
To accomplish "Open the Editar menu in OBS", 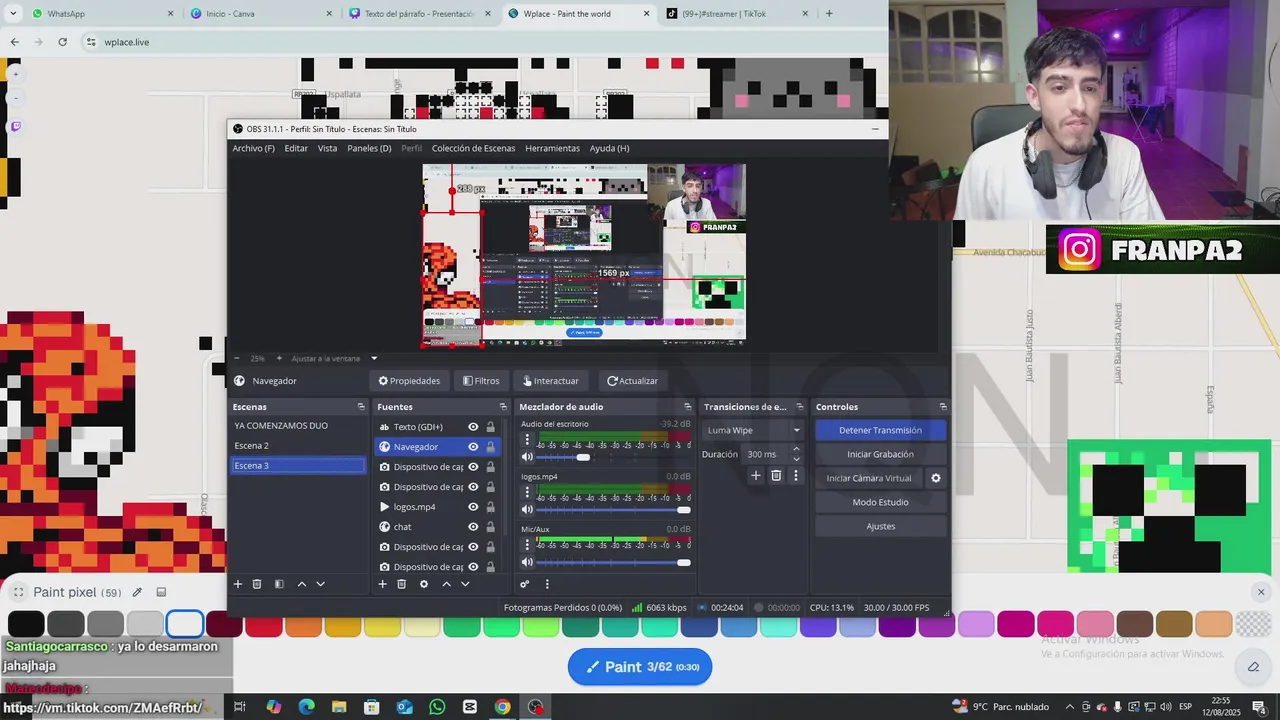I will tap(296, 148).
